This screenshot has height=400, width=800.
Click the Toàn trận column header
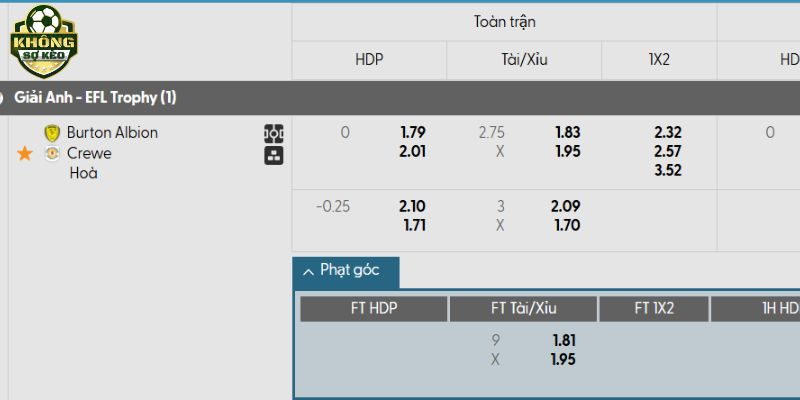(x=504, y=21)
